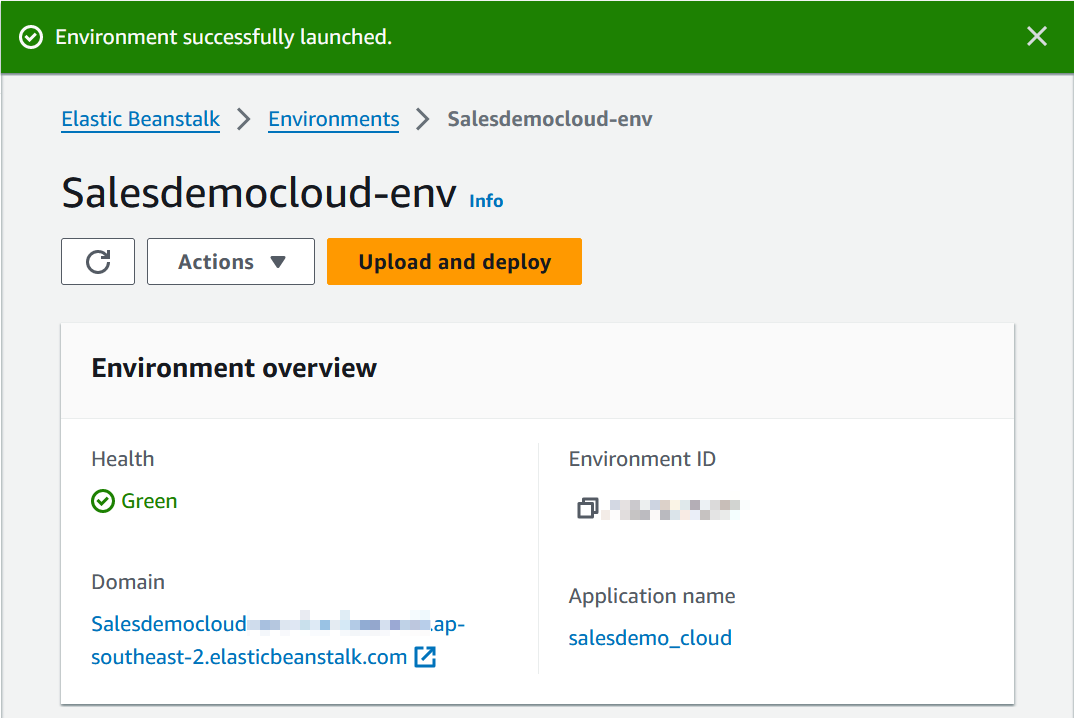Click the chevron after Environments breadcrumb

(423, 119)
